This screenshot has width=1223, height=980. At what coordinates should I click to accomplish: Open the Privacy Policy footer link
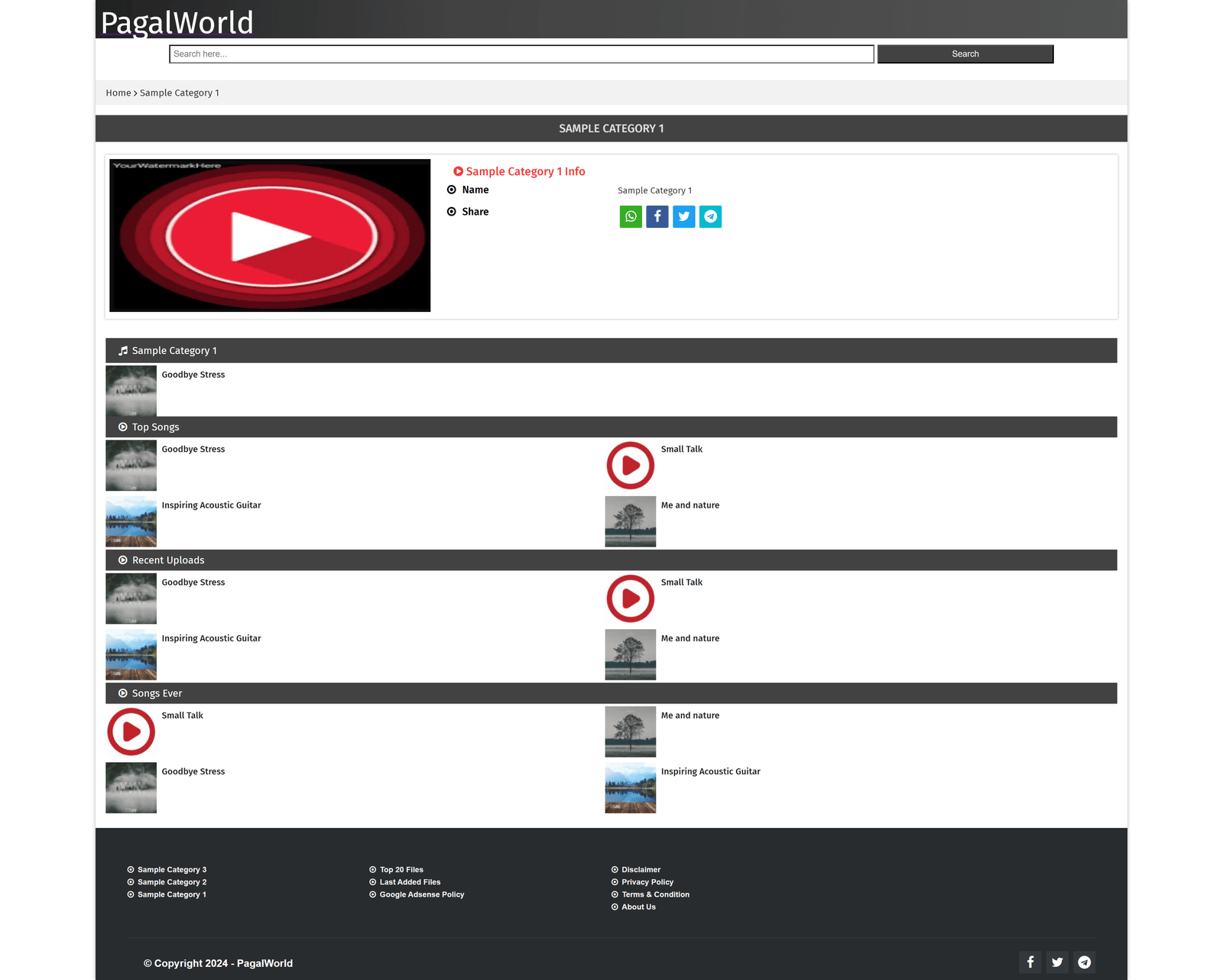(x=647, y=882)
